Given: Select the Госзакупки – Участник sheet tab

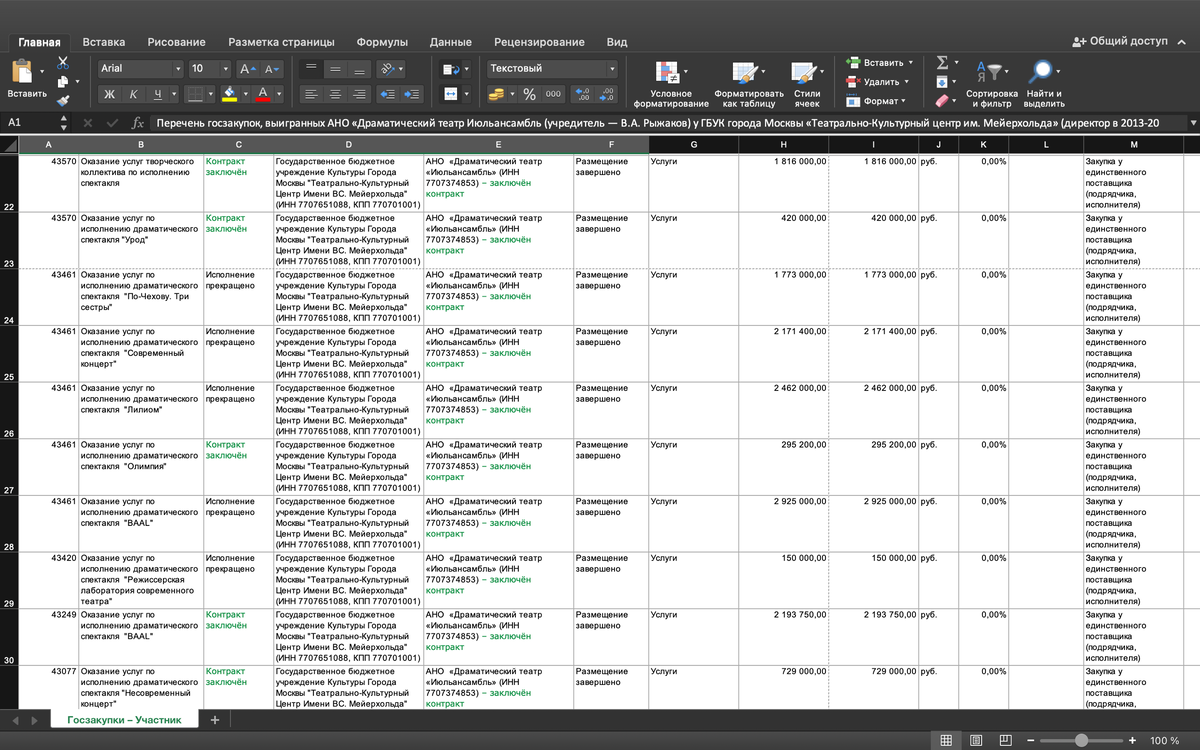Looking at the screenshot, I should (x=124, y=720).
